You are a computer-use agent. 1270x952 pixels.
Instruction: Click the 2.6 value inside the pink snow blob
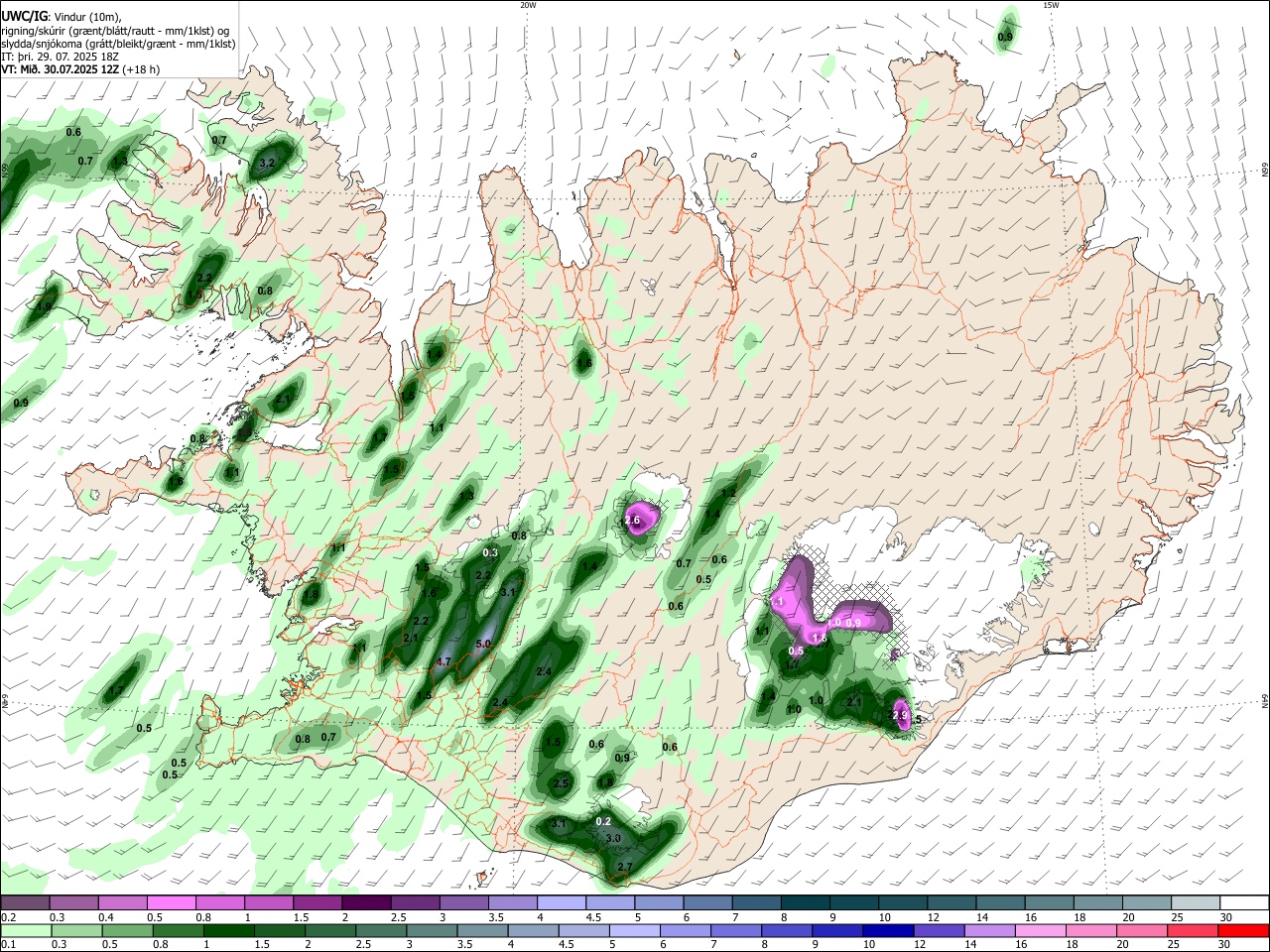(x=632, y=520)
